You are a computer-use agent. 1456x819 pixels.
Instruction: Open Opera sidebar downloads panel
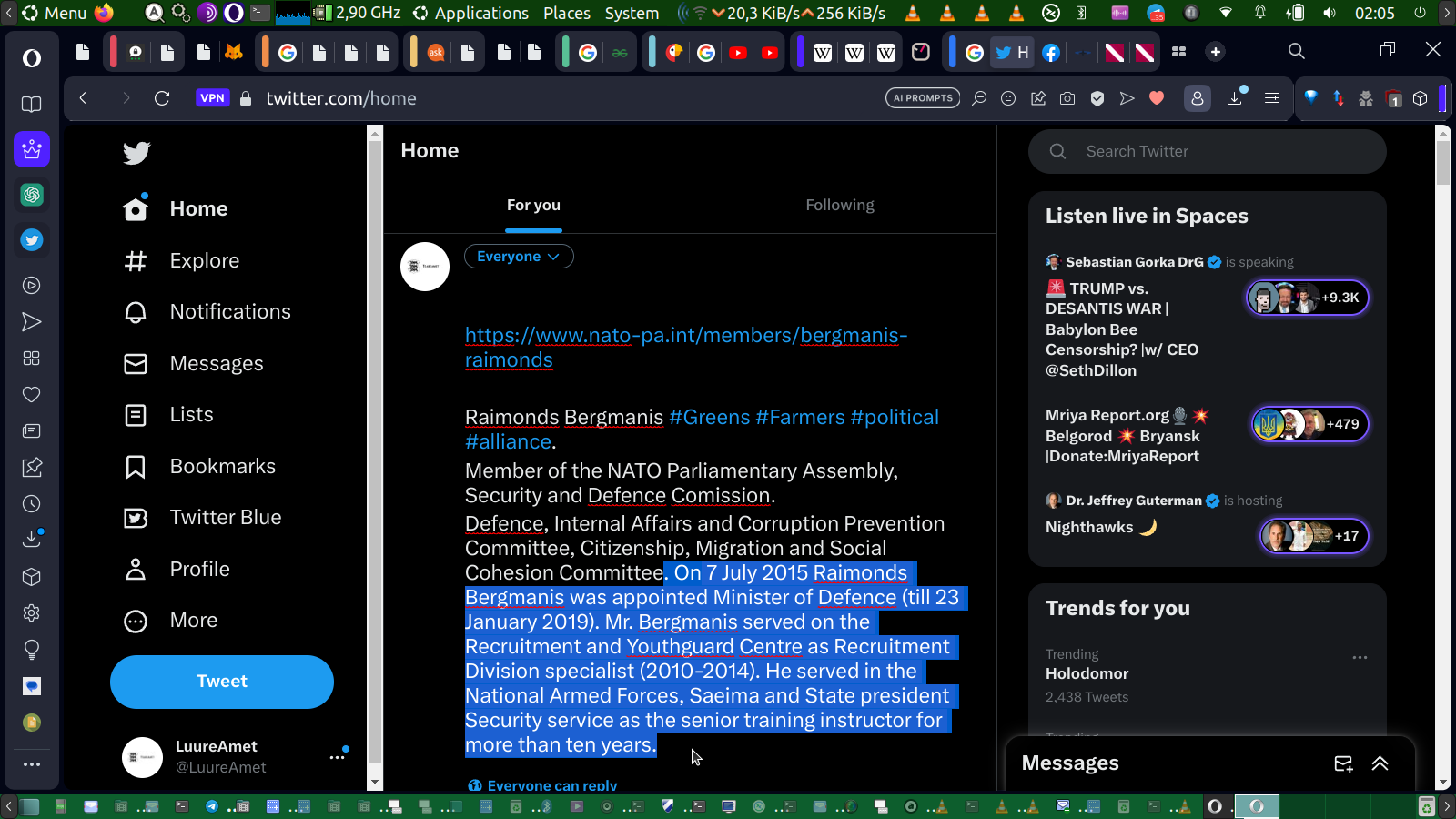pos(32,539)
